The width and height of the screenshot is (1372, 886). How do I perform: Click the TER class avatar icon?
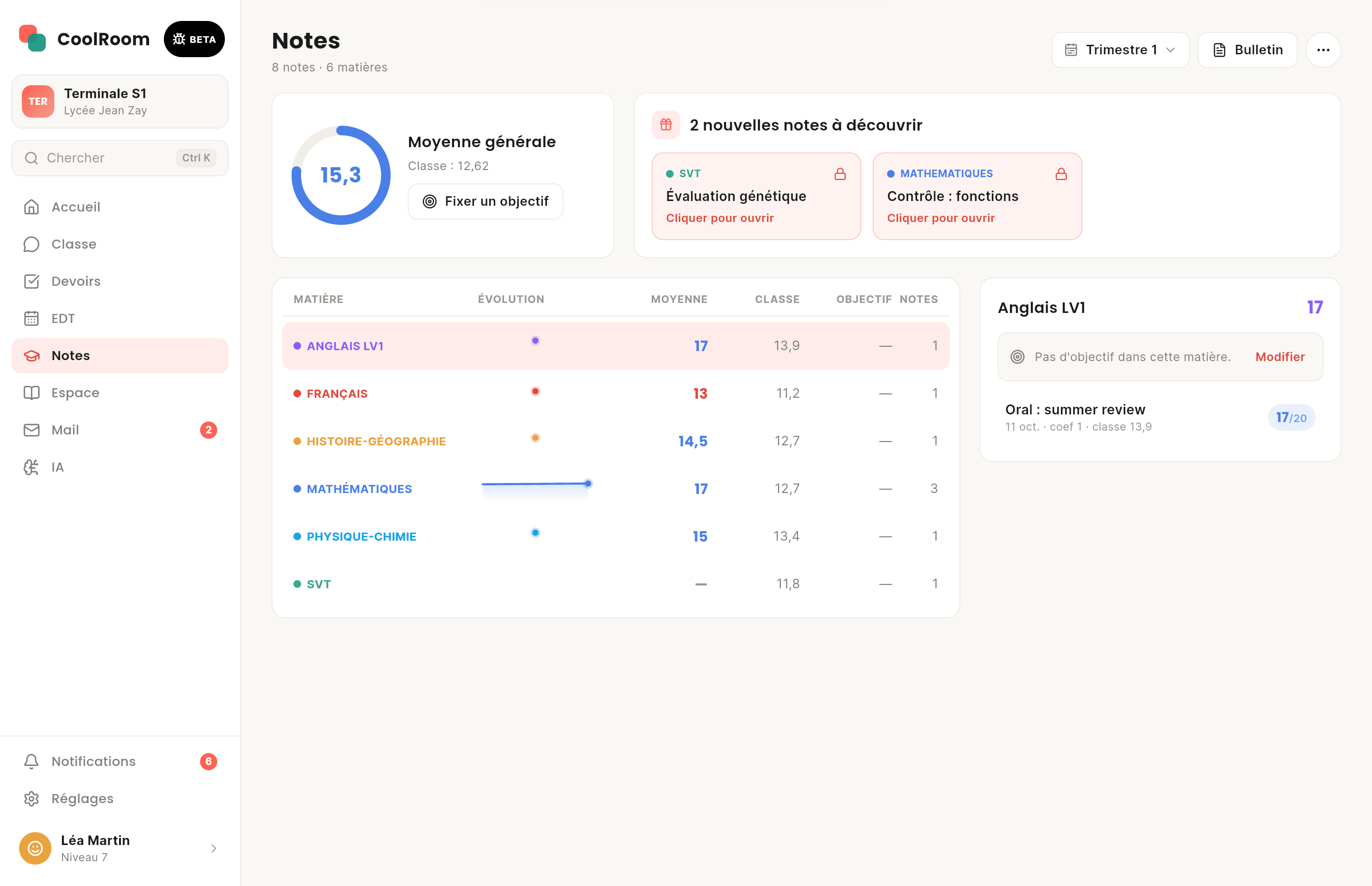point(38,101)
